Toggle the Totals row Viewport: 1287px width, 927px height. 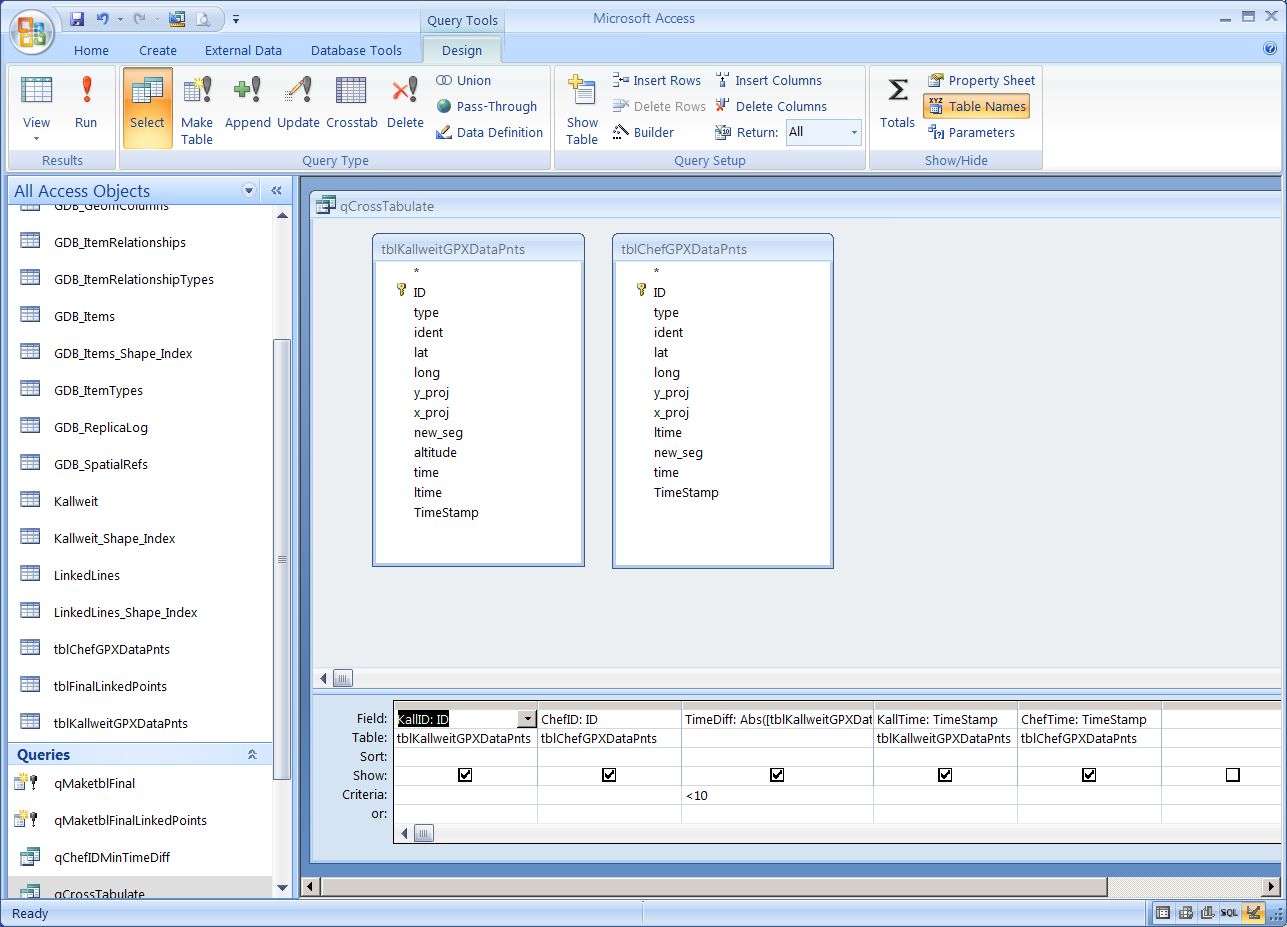pyautogui.click(x=897, y=103)
